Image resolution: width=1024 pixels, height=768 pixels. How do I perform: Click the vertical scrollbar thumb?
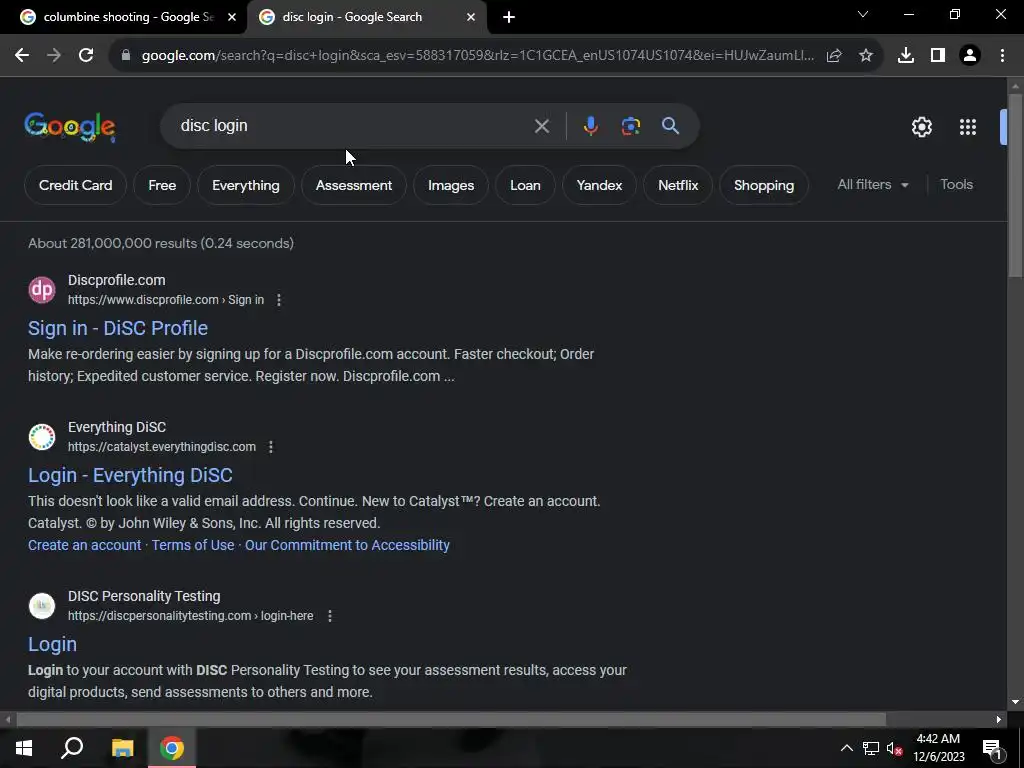point(1015,186)
